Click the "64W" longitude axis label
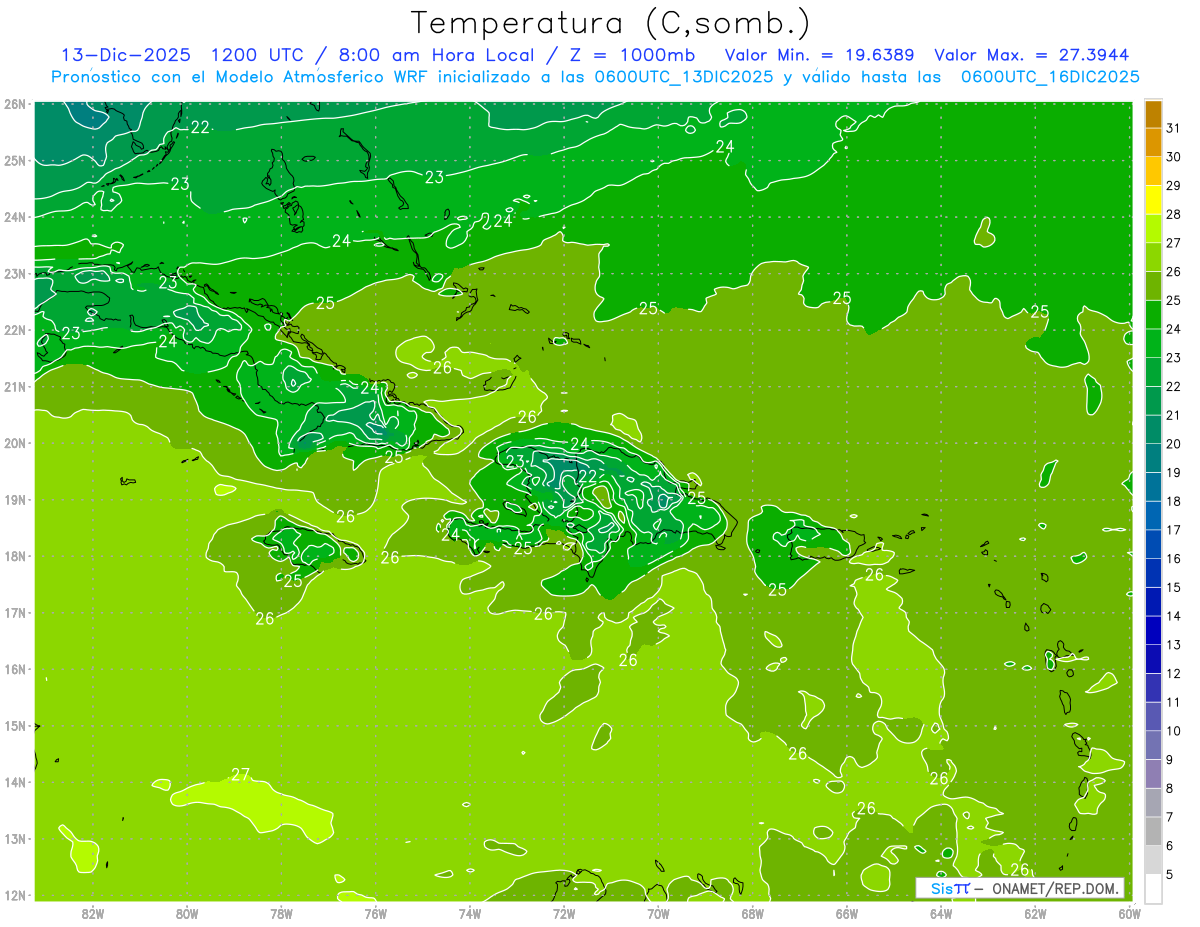This screenshot has height=927, width=1200. 941,913
